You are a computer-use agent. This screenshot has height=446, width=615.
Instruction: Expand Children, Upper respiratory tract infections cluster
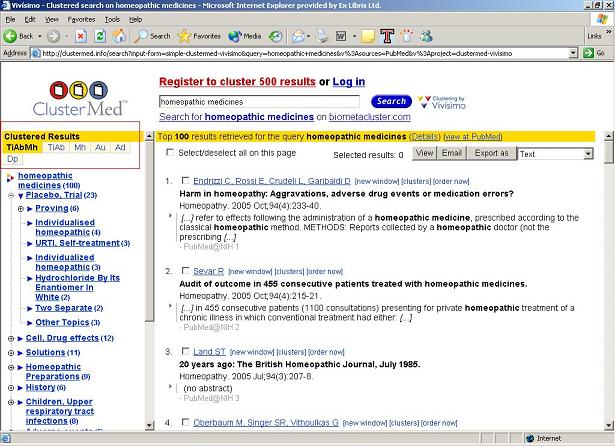11,402
